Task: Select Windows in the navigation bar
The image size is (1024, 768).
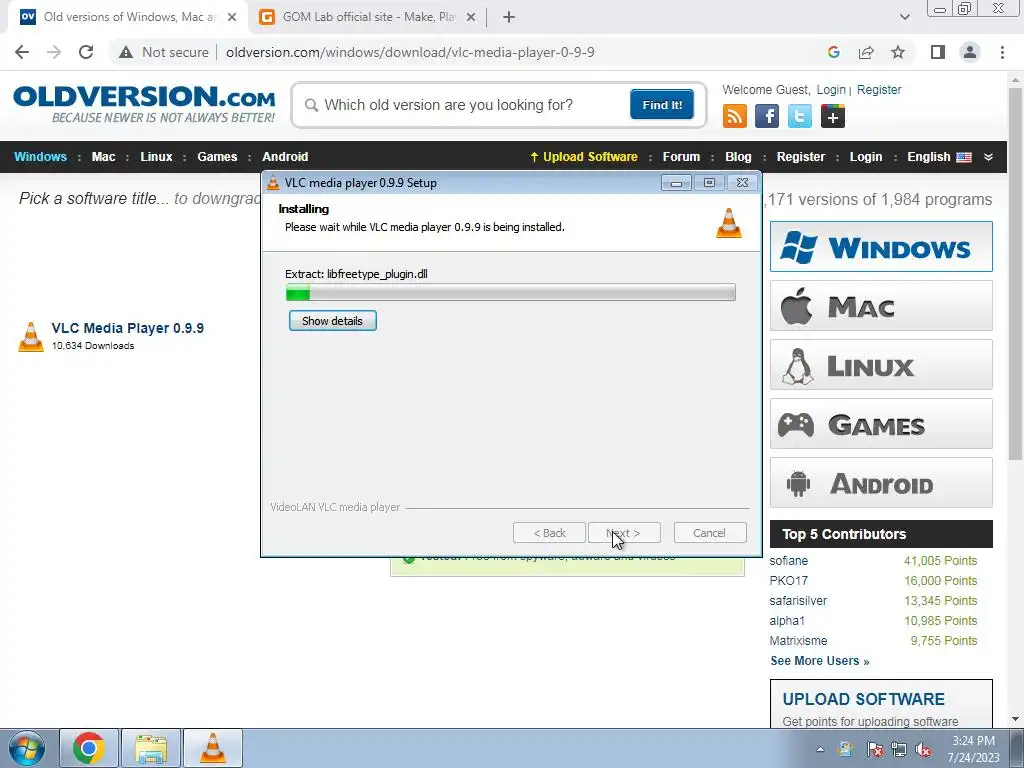Action: click(40, 157)
